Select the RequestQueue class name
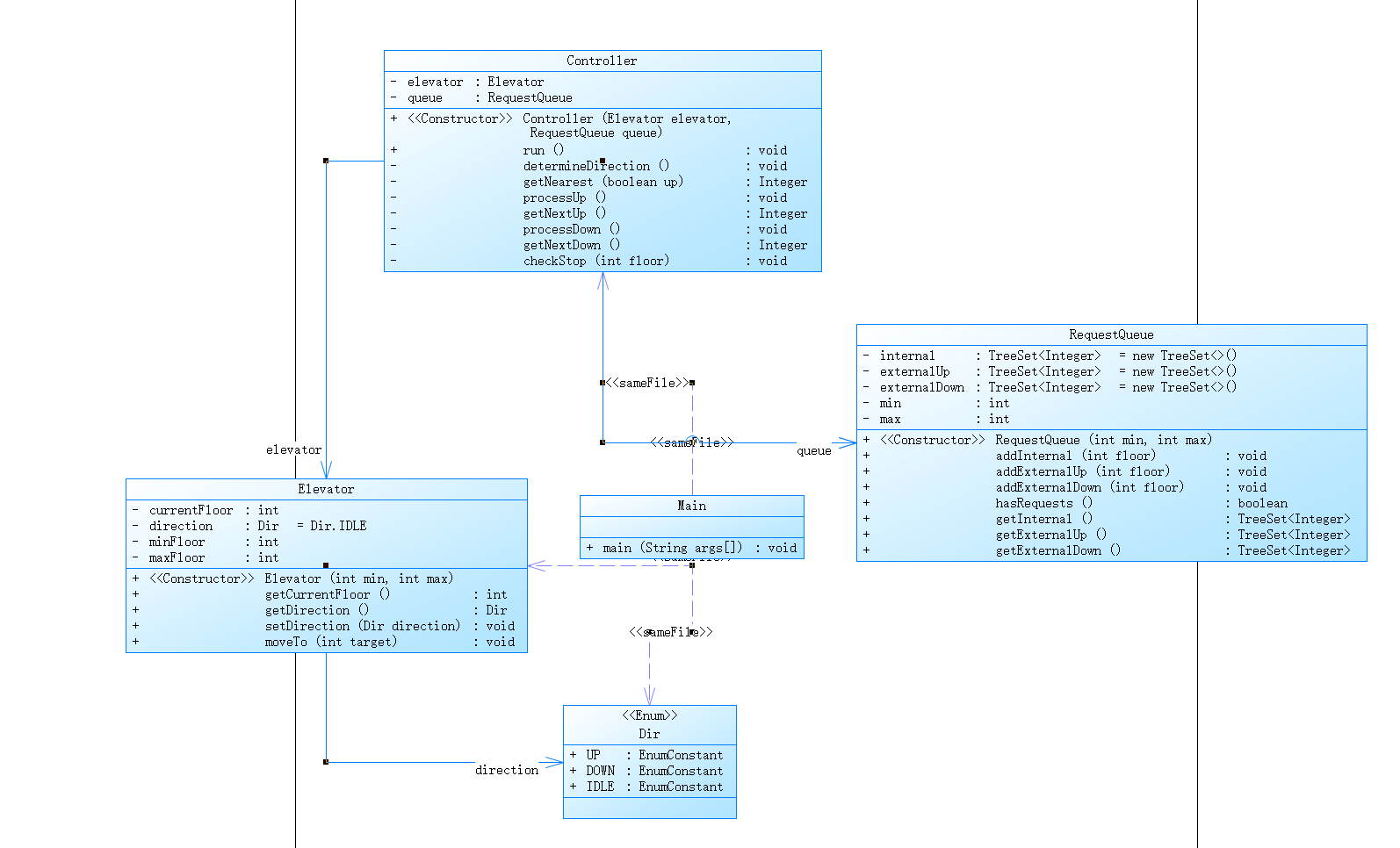This screenshot has height=848, width=1400. tap(1111, 334)
